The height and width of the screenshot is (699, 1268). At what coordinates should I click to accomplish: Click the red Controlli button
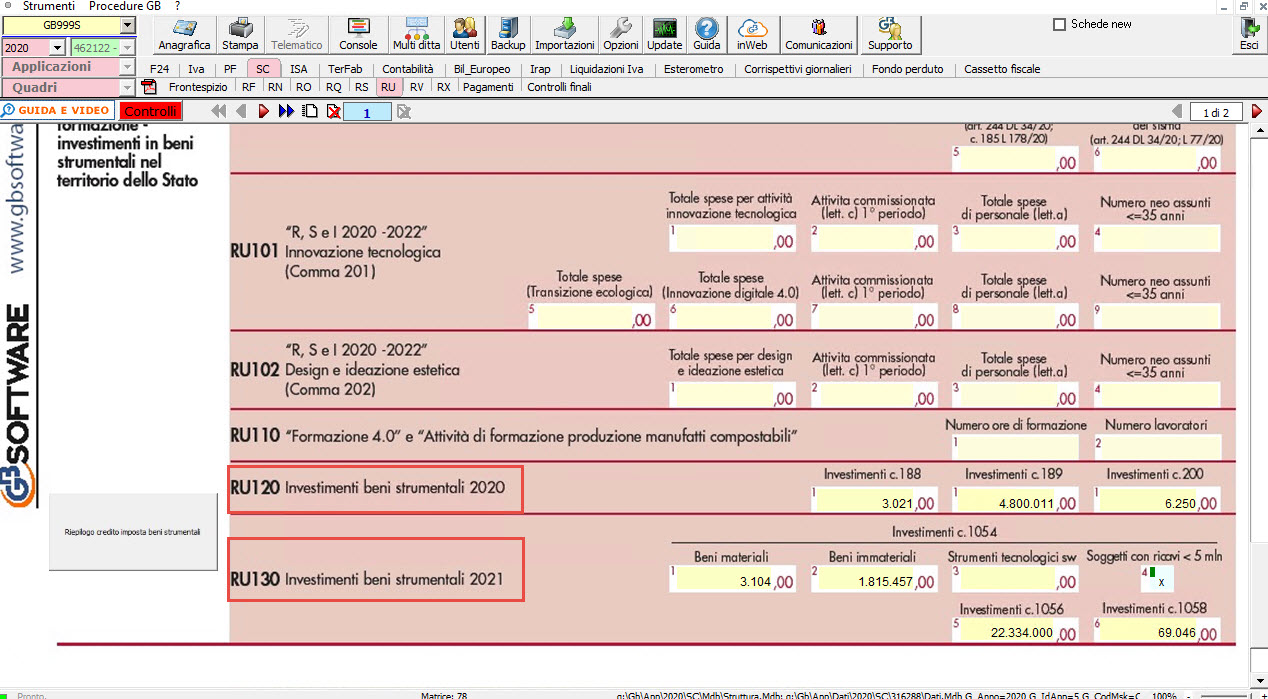[151, 111]
